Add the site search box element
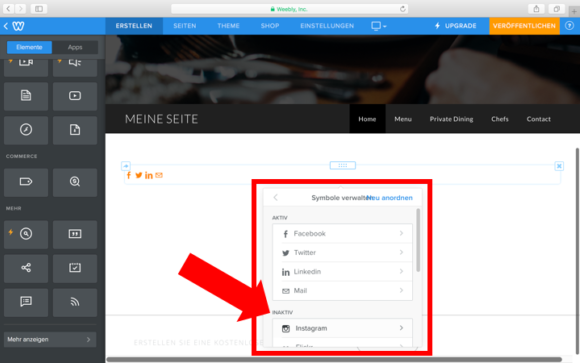Image resolution: width=580 pixels, height=363 pixels. pyautogui.click(x=26, y=234)
